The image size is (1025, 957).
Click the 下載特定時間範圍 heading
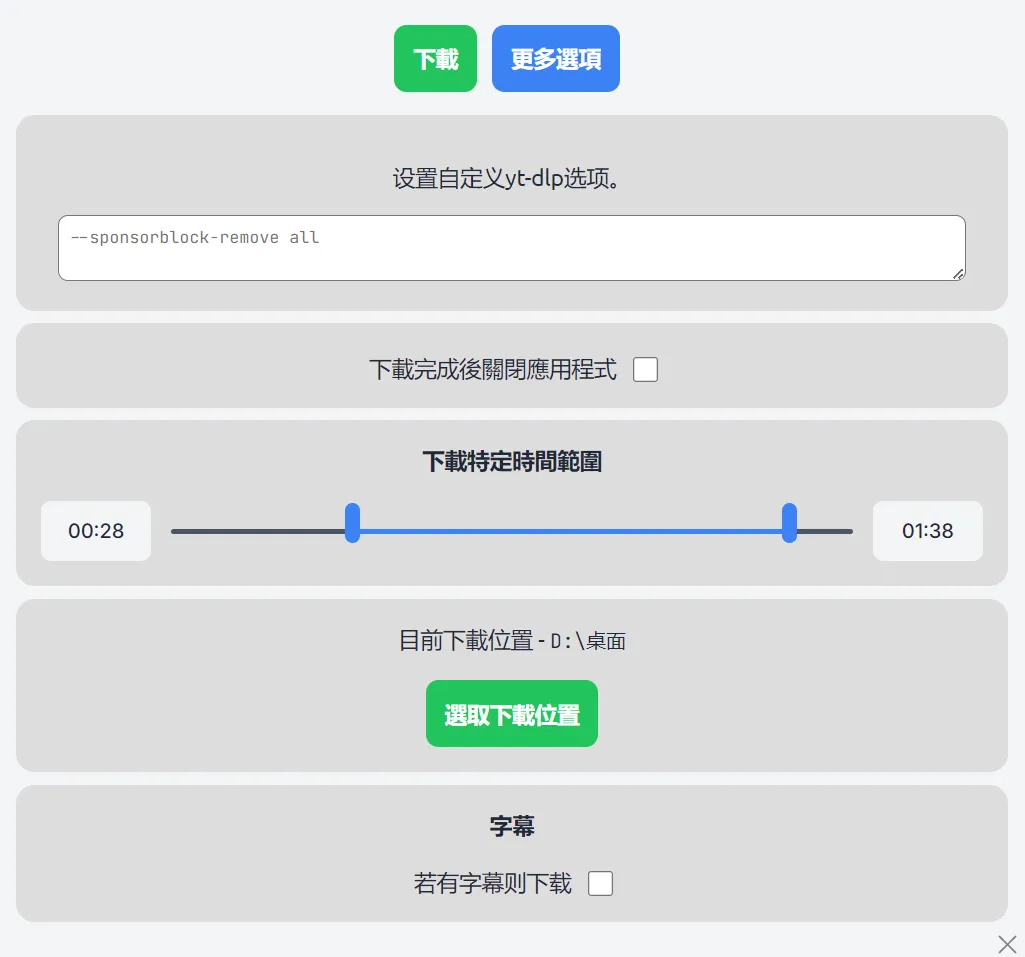511,462
